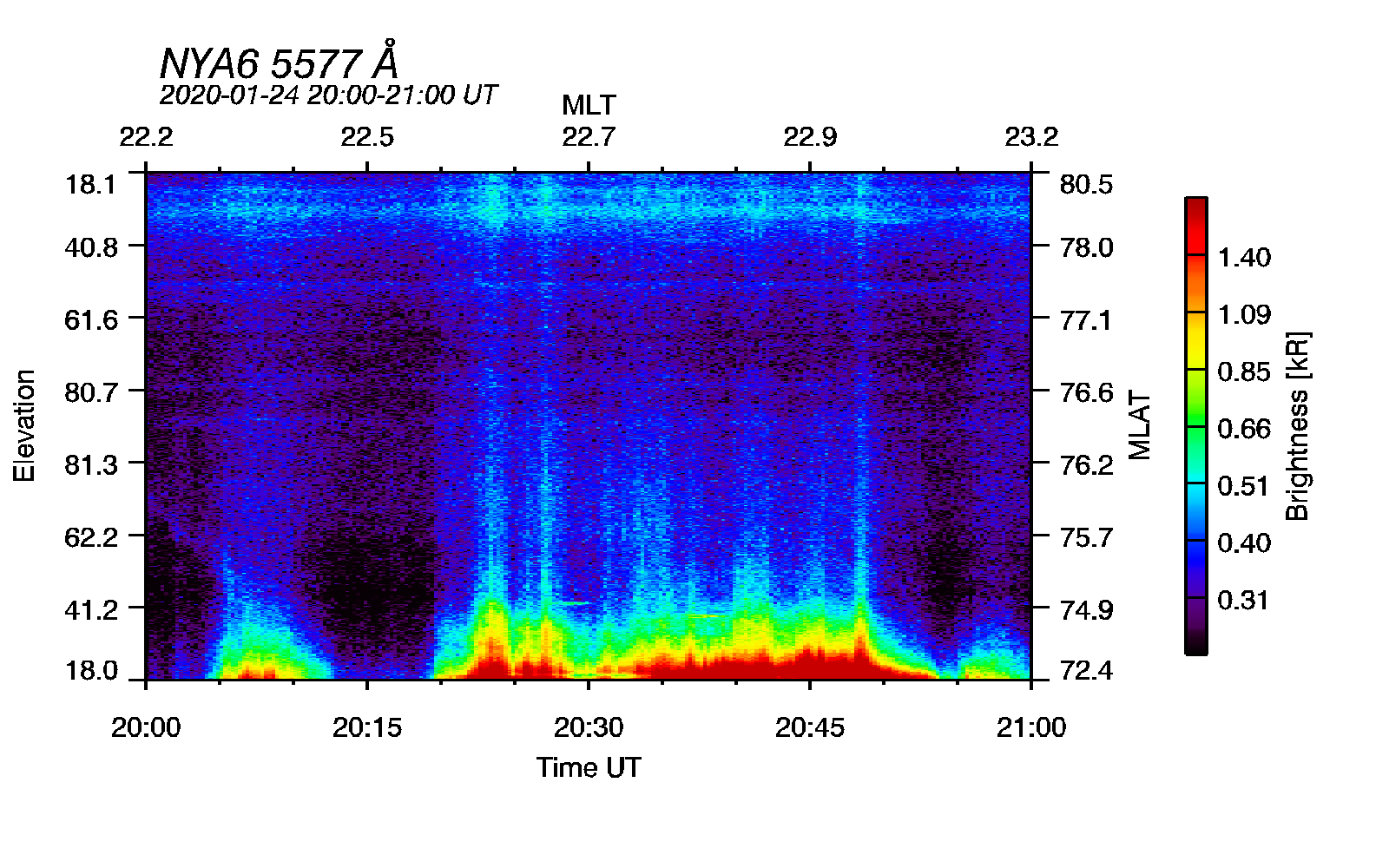Click colorbar value '0.85'

coord(1244,372)
